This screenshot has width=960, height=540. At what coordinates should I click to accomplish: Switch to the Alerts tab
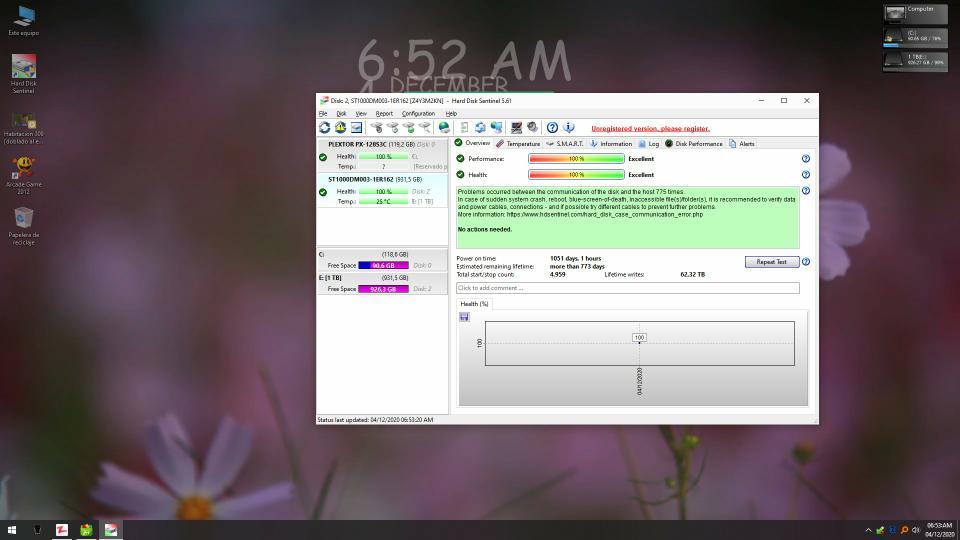click(x=741, y=144)
